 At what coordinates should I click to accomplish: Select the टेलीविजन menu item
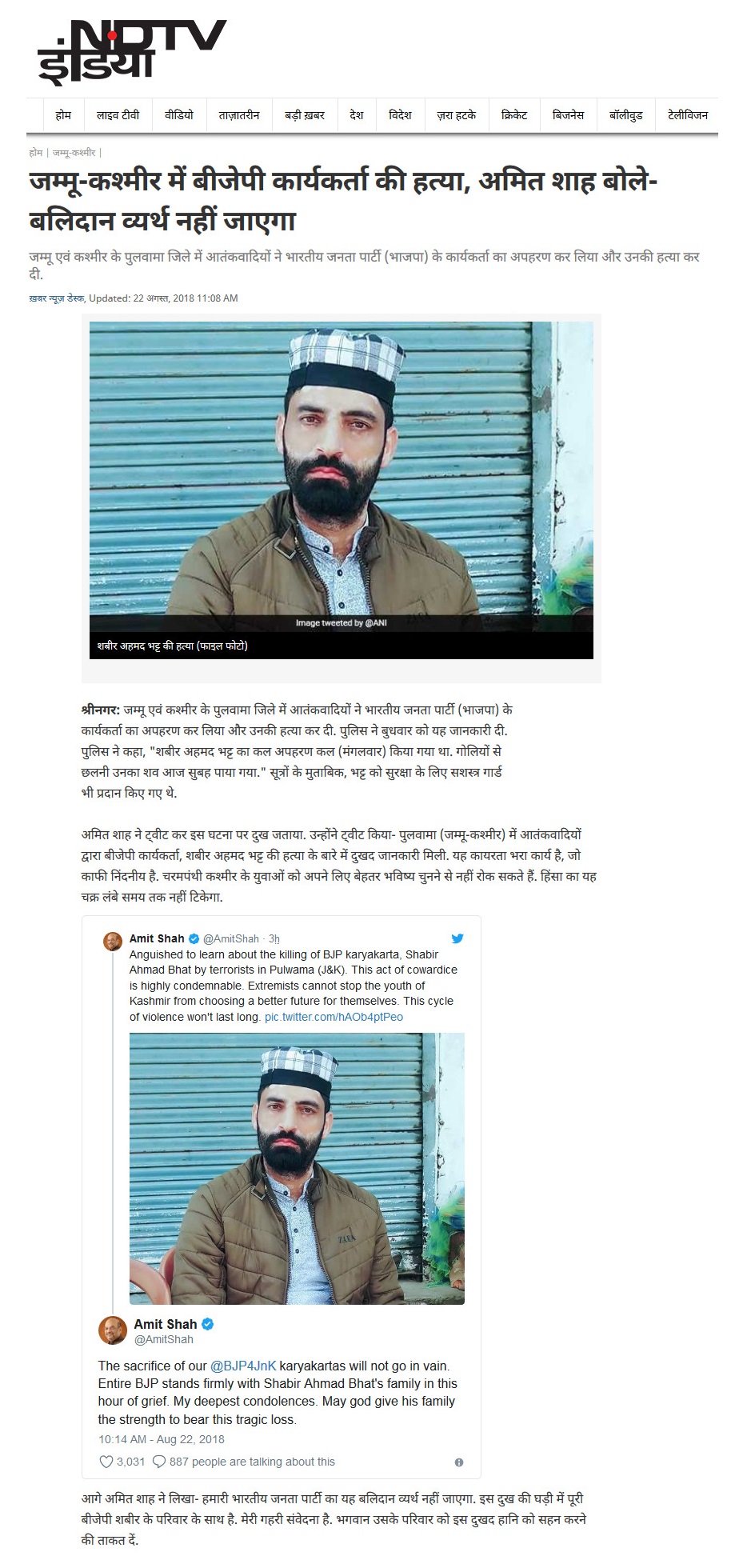(688, 115)
